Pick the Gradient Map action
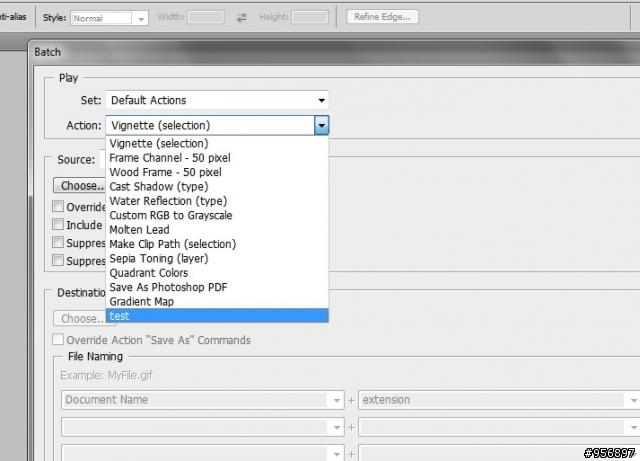Image resolution: width=640 pixels, height=461 pixels. tap(217, 301)
